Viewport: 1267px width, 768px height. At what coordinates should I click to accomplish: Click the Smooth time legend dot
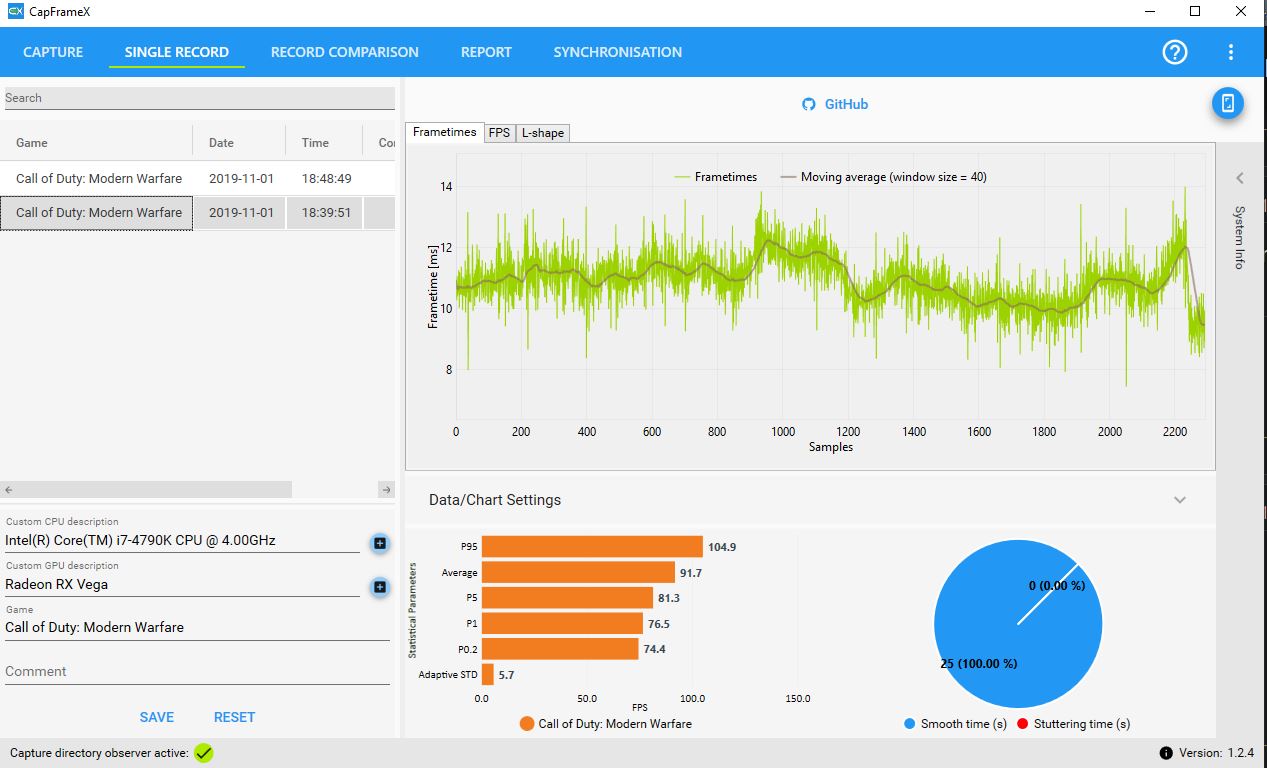(x=909, y=724)
